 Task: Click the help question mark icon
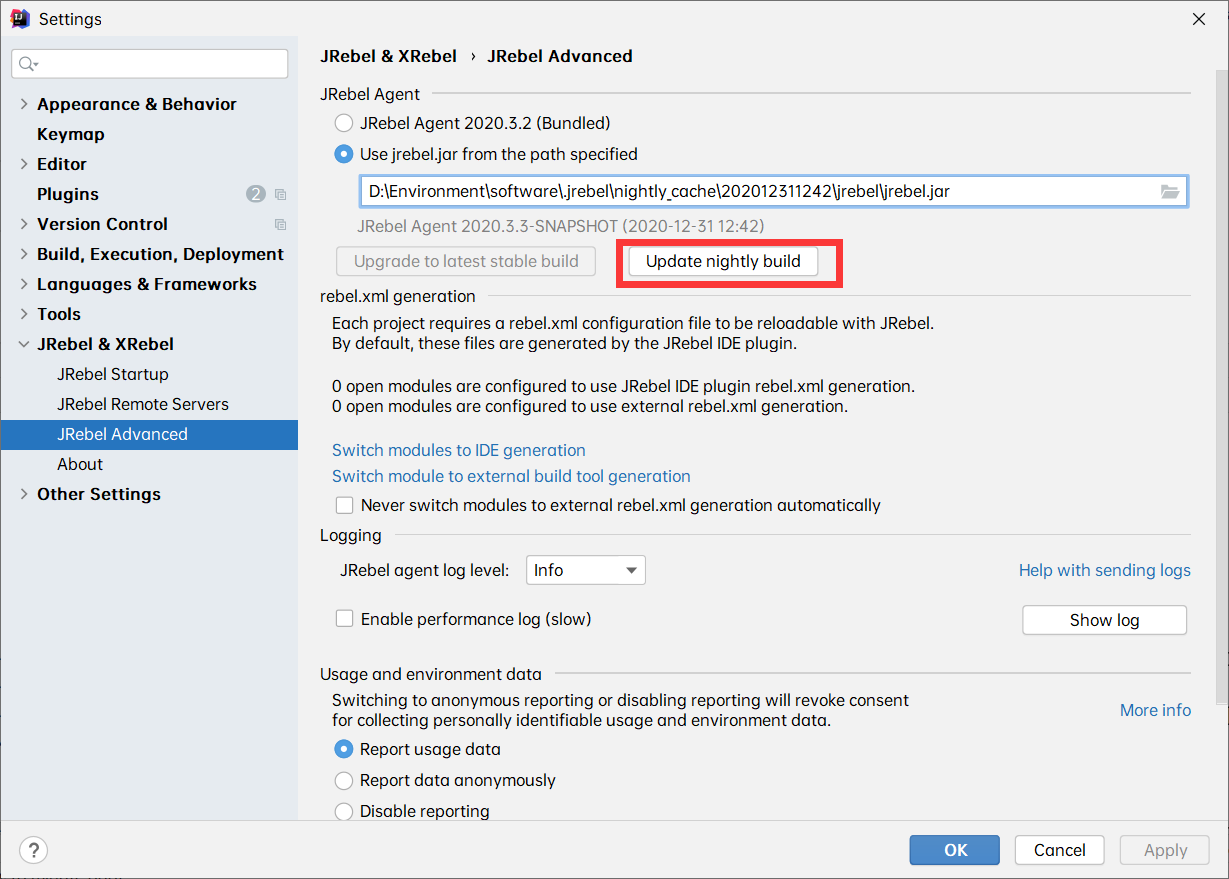click(33, 850)
